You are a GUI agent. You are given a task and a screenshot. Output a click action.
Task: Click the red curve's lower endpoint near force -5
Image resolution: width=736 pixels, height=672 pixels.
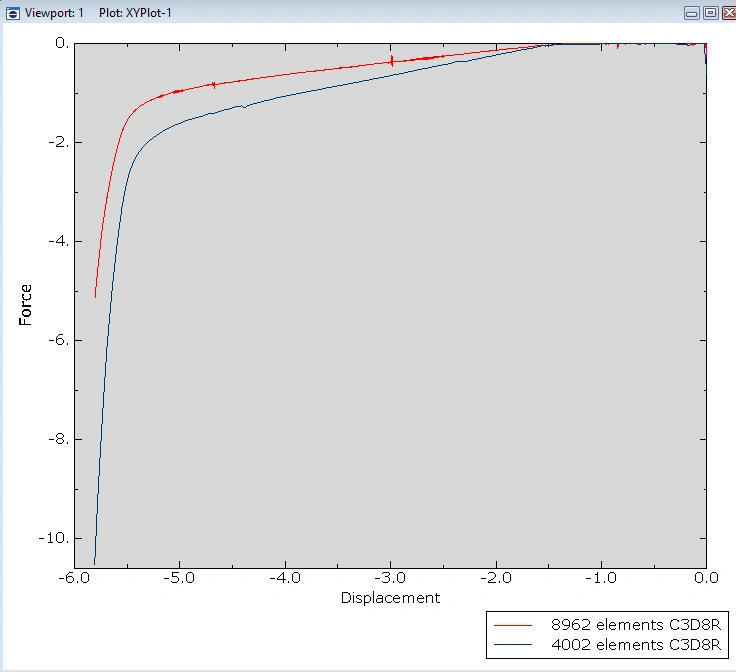[95, 296]
